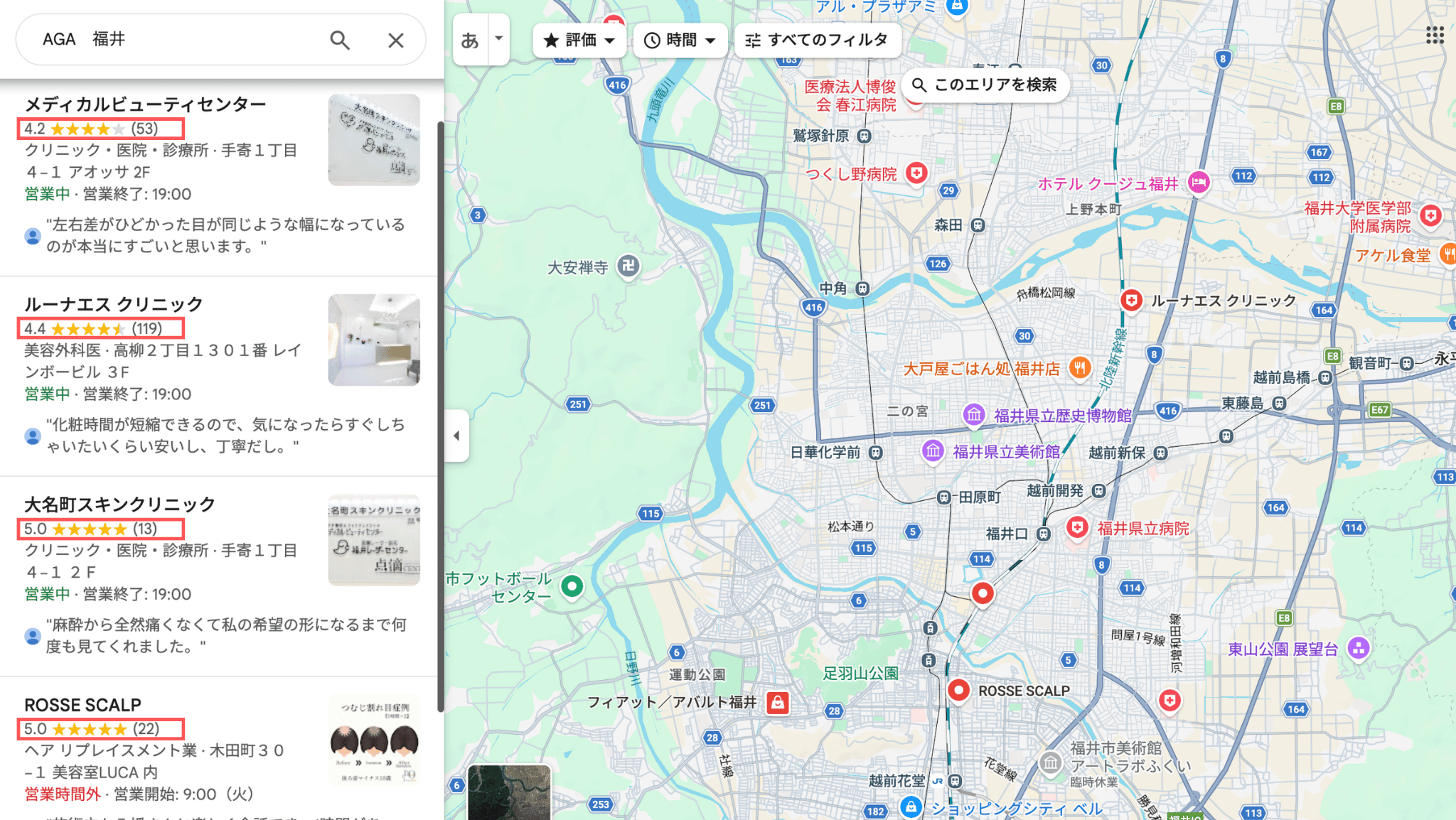Image resolution: width=1456 pixels, height=820 pixels.
Task: Click the search magnifier icon
Action: coord(340,41)
